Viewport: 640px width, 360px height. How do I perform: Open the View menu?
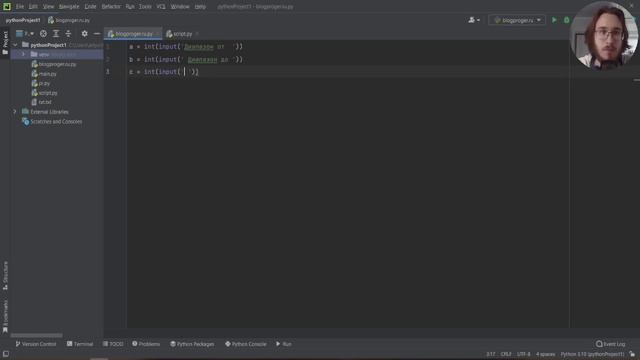click(x=48, y=7)
